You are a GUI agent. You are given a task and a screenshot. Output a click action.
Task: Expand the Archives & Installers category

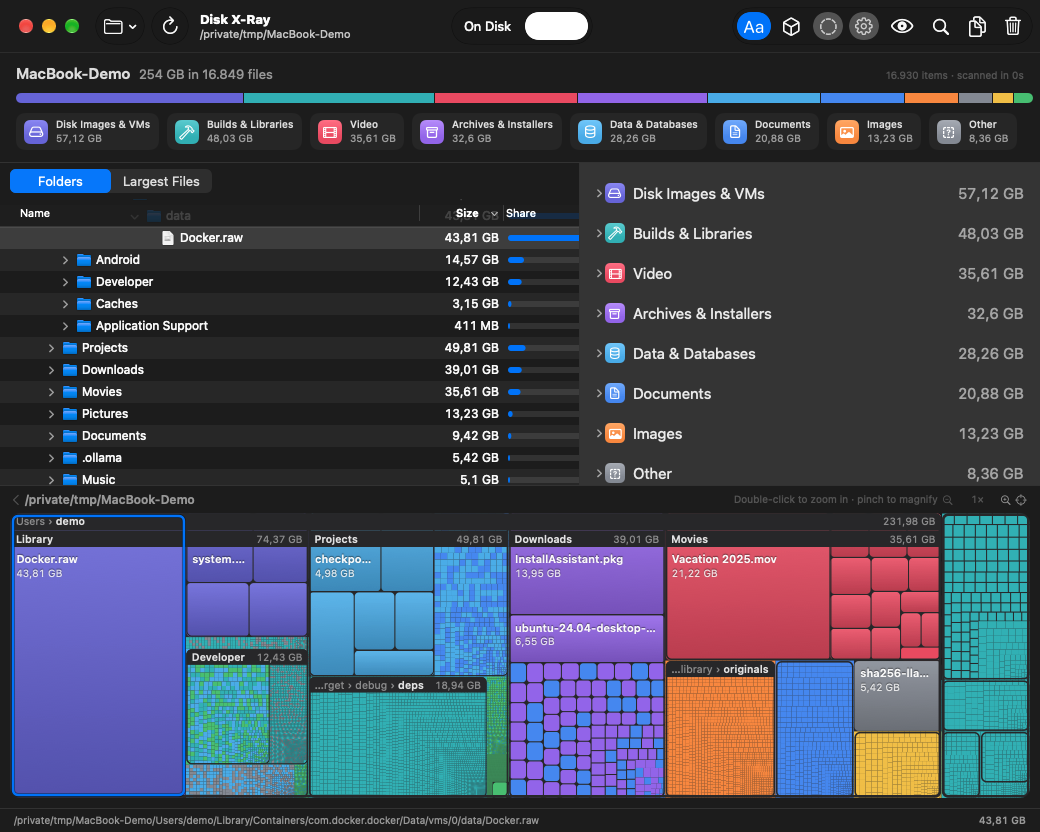coord(598,313)
